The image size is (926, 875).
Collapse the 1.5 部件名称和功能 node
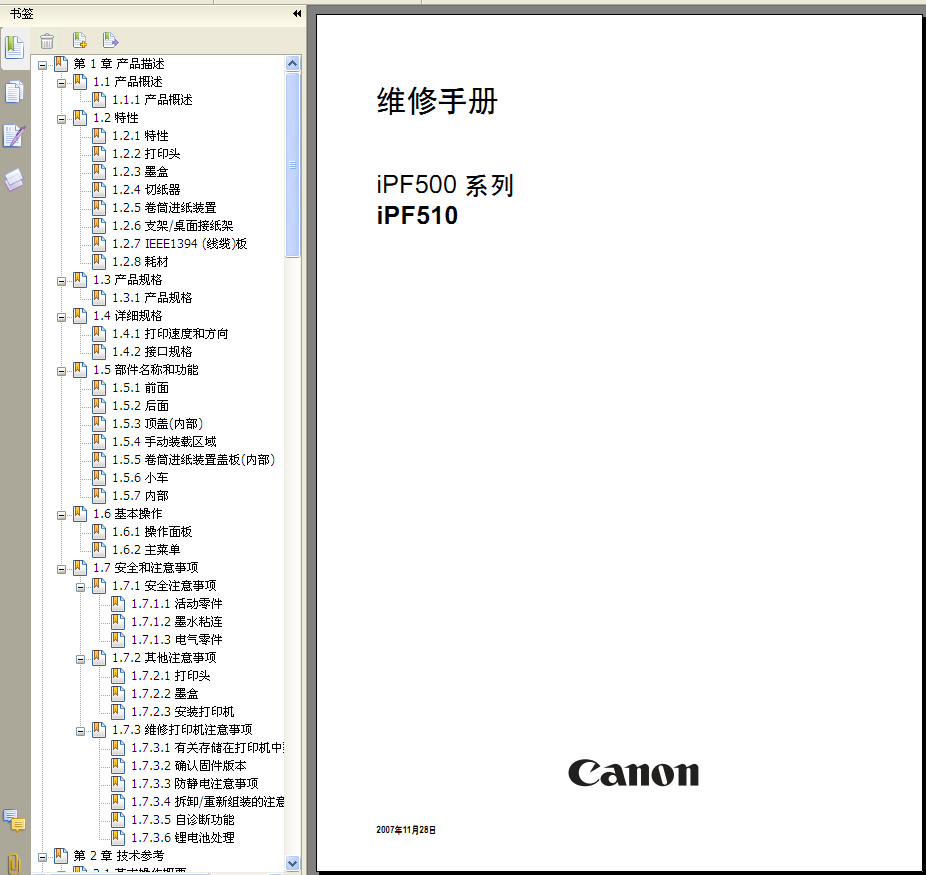(x=61, y=371)
